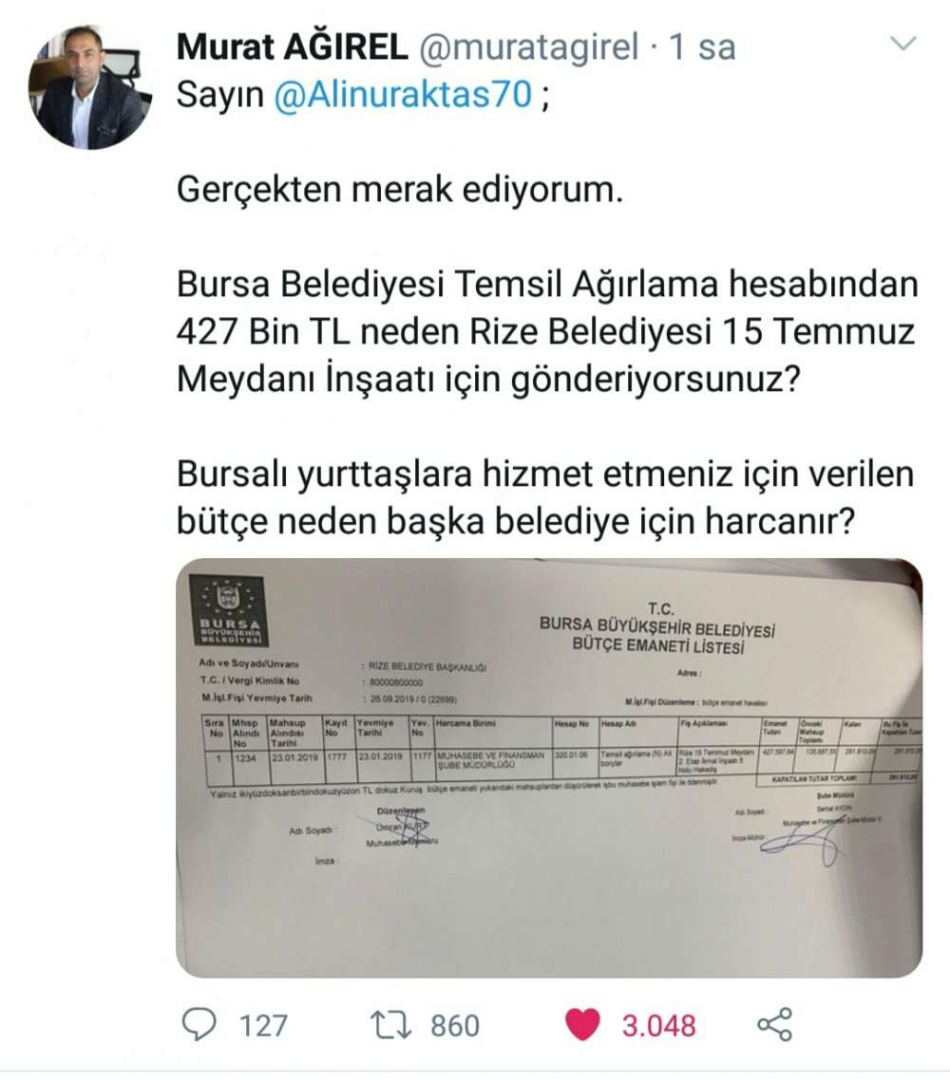Tap the retweet arrows icon
Viewport: 950px width, 1080px height.
click(391, 1024)
